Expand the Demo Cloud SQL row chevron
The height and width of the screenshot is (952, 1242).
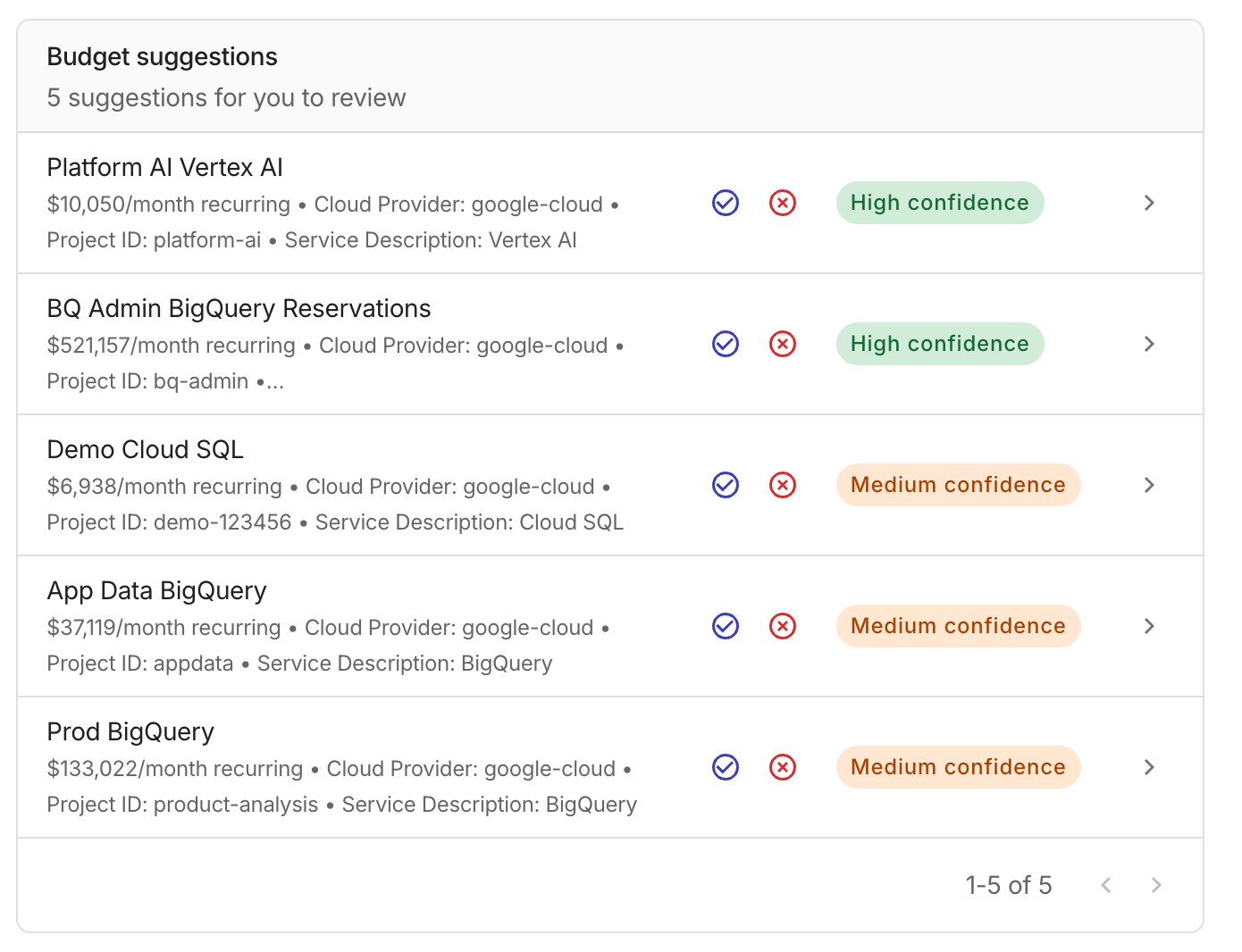click(x=1150, y=485)
